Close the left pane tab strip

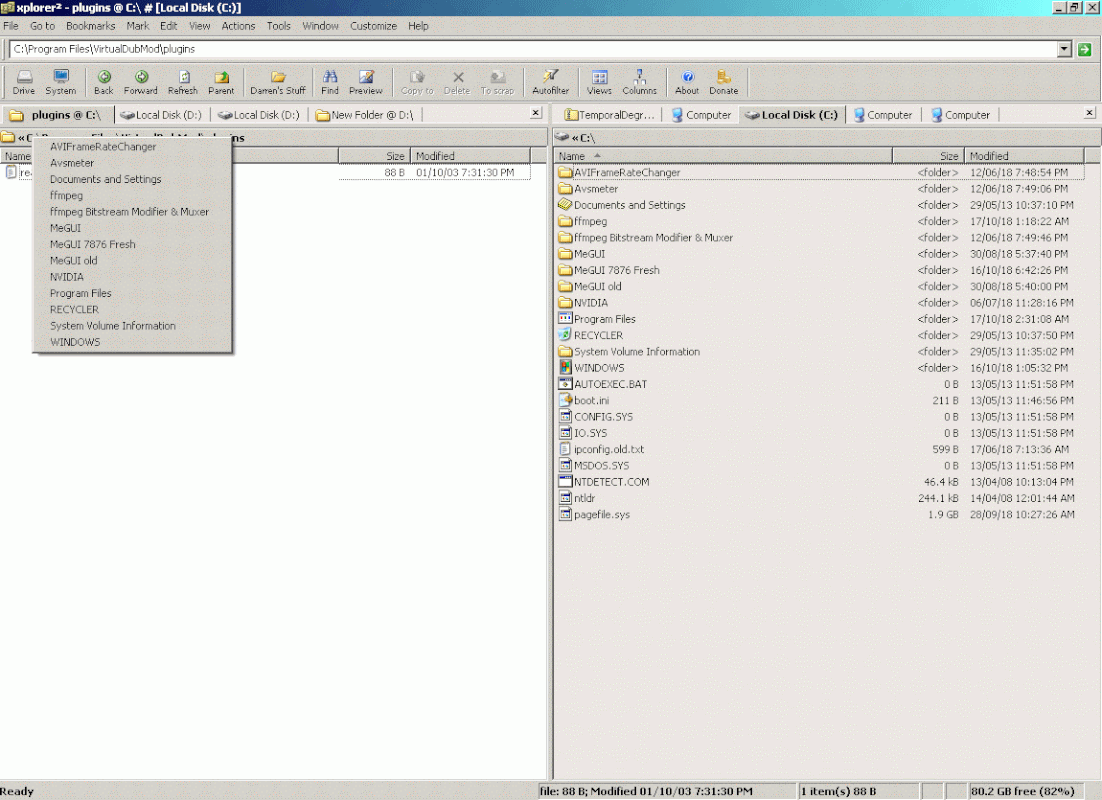coord(536,112)
